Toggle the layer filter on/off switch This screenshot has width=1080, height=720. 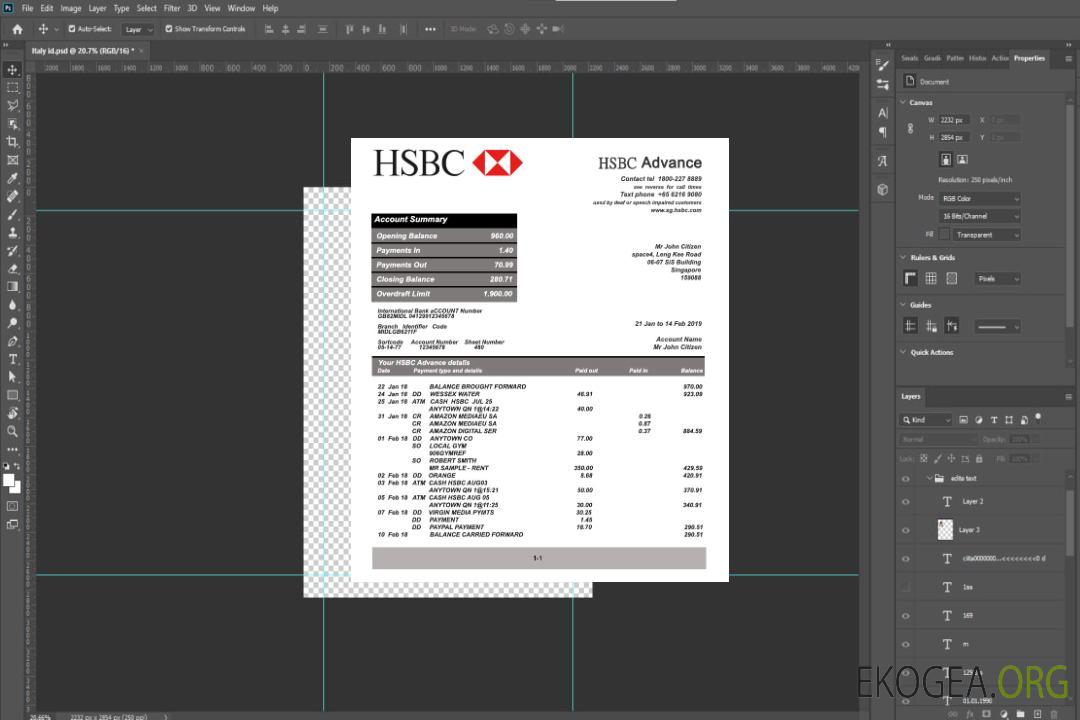(1038, 418)
